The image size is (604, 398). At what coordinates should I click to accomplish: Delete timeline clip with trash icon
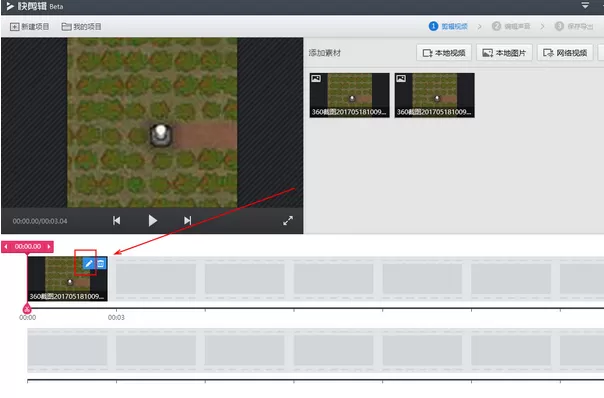(x=101, y=264)
